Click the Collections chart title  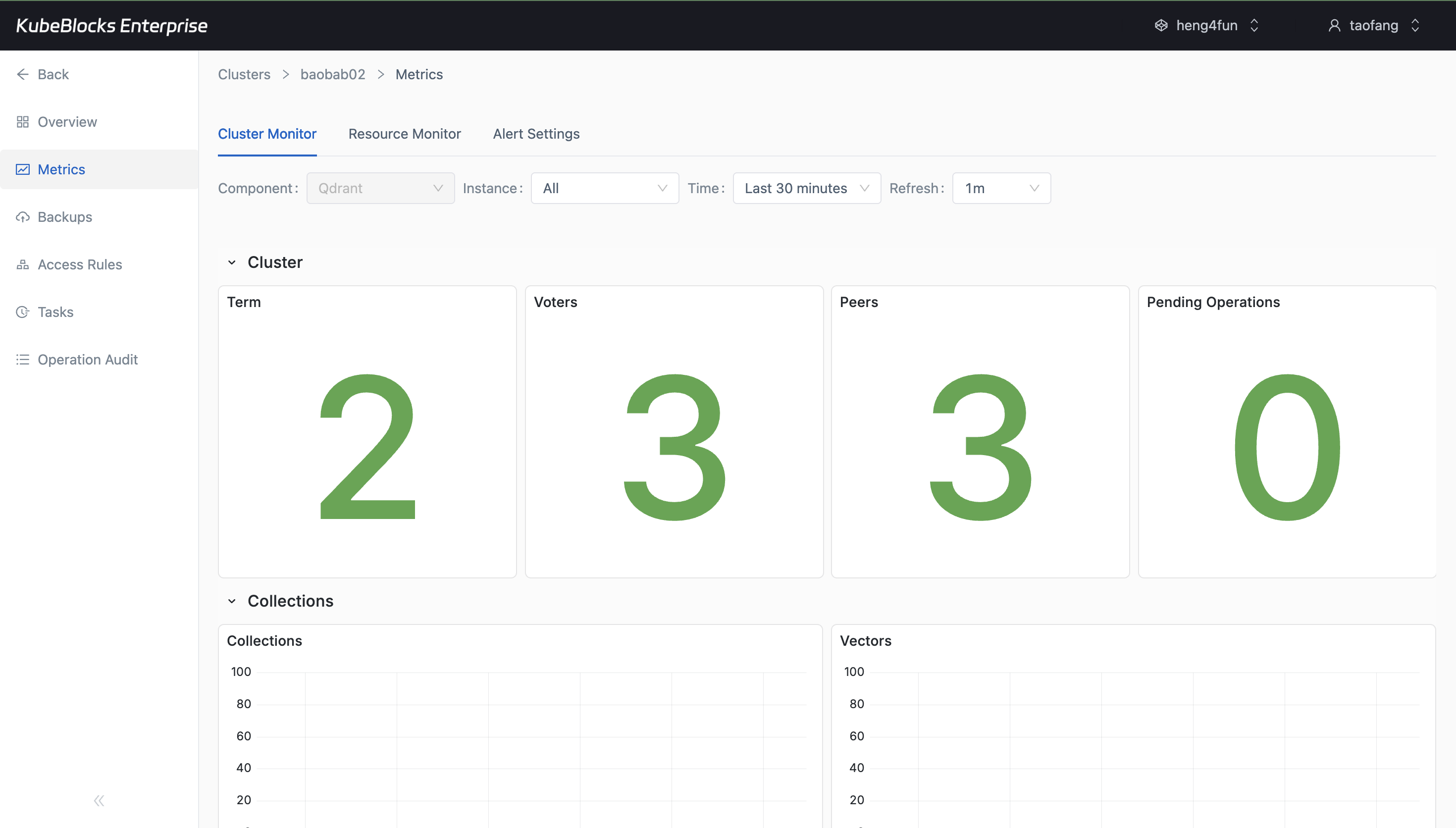tap(264, 641)
